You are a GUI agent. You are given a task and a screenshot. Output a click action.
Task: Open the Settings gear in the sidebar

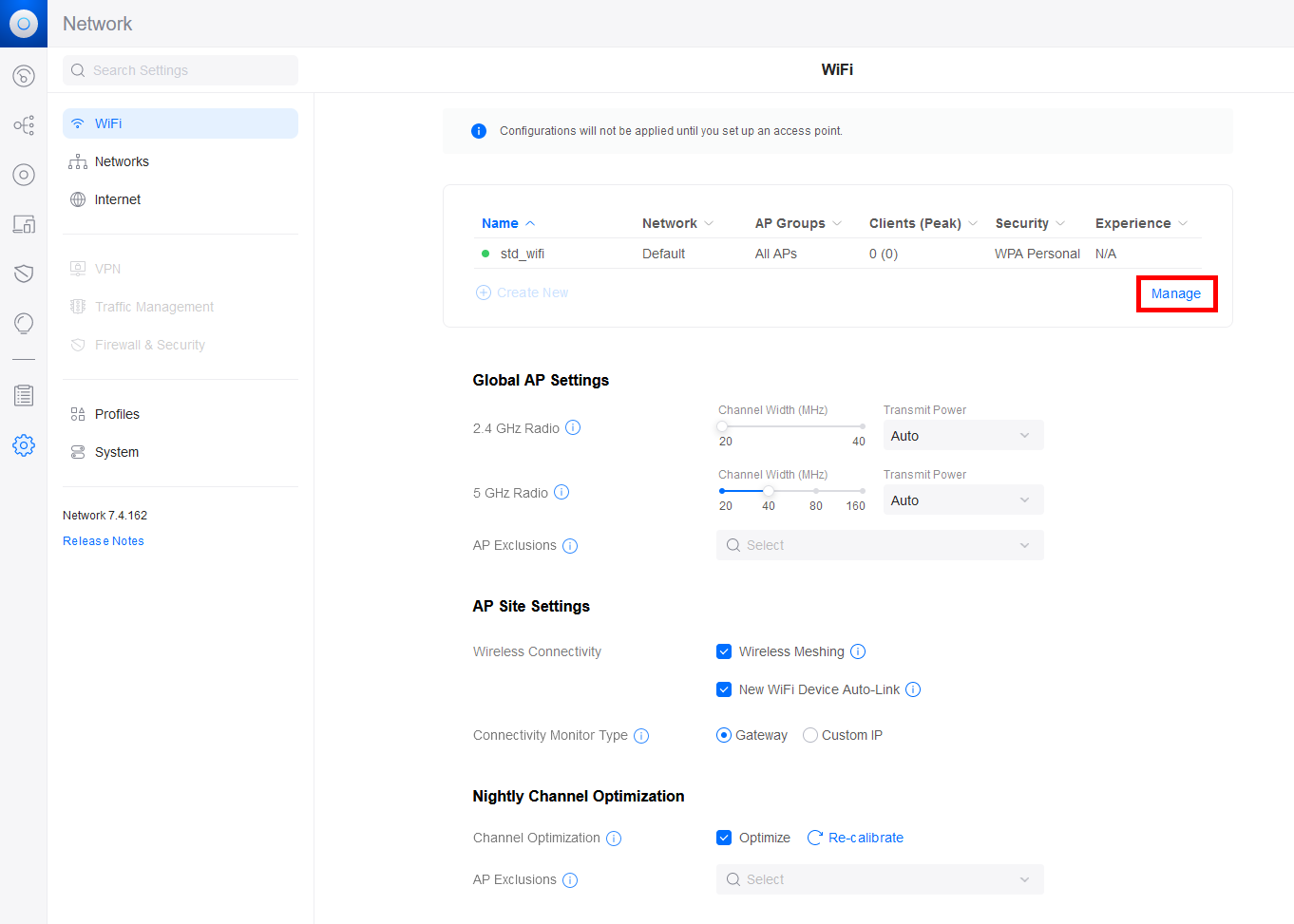tap(24, 444)
